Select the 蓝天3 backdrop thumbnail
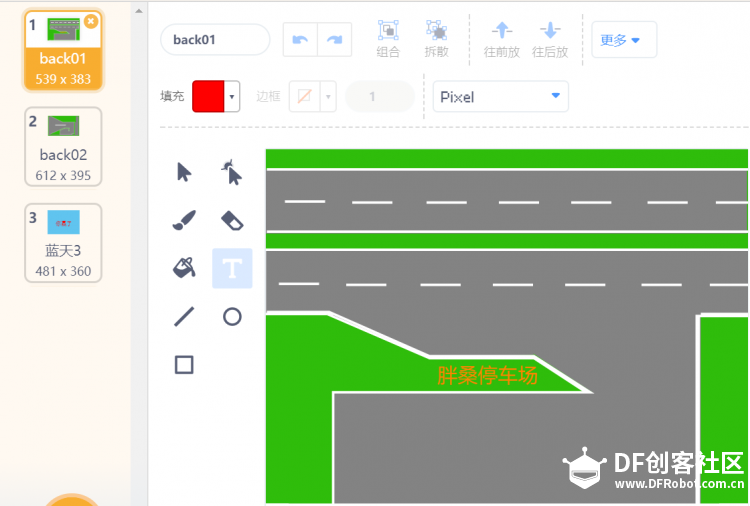This screenshot has height=506, width=750. point(63,243)
